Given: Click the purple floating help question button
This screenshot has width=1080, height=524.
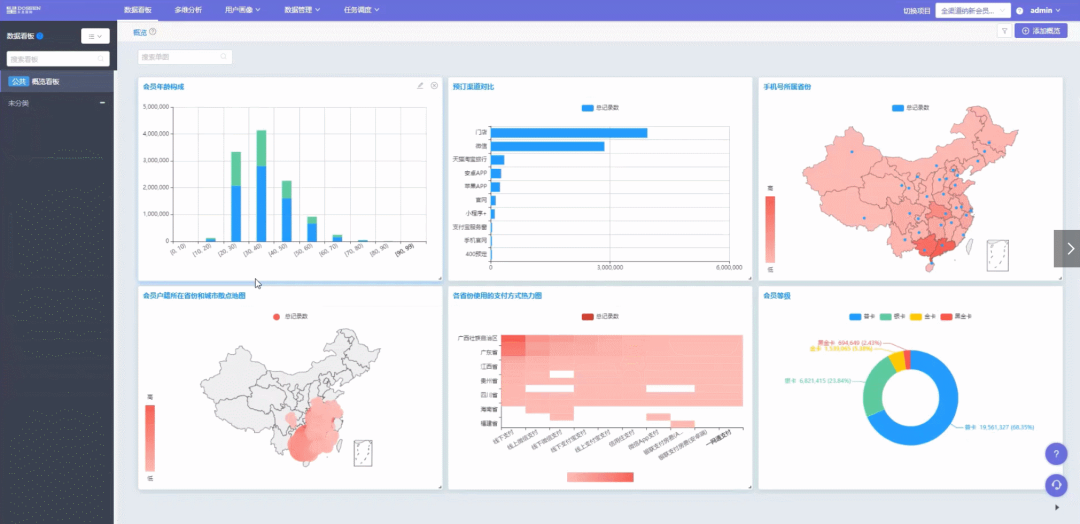Looking at the screenshot, I should tap(1056, 454).
